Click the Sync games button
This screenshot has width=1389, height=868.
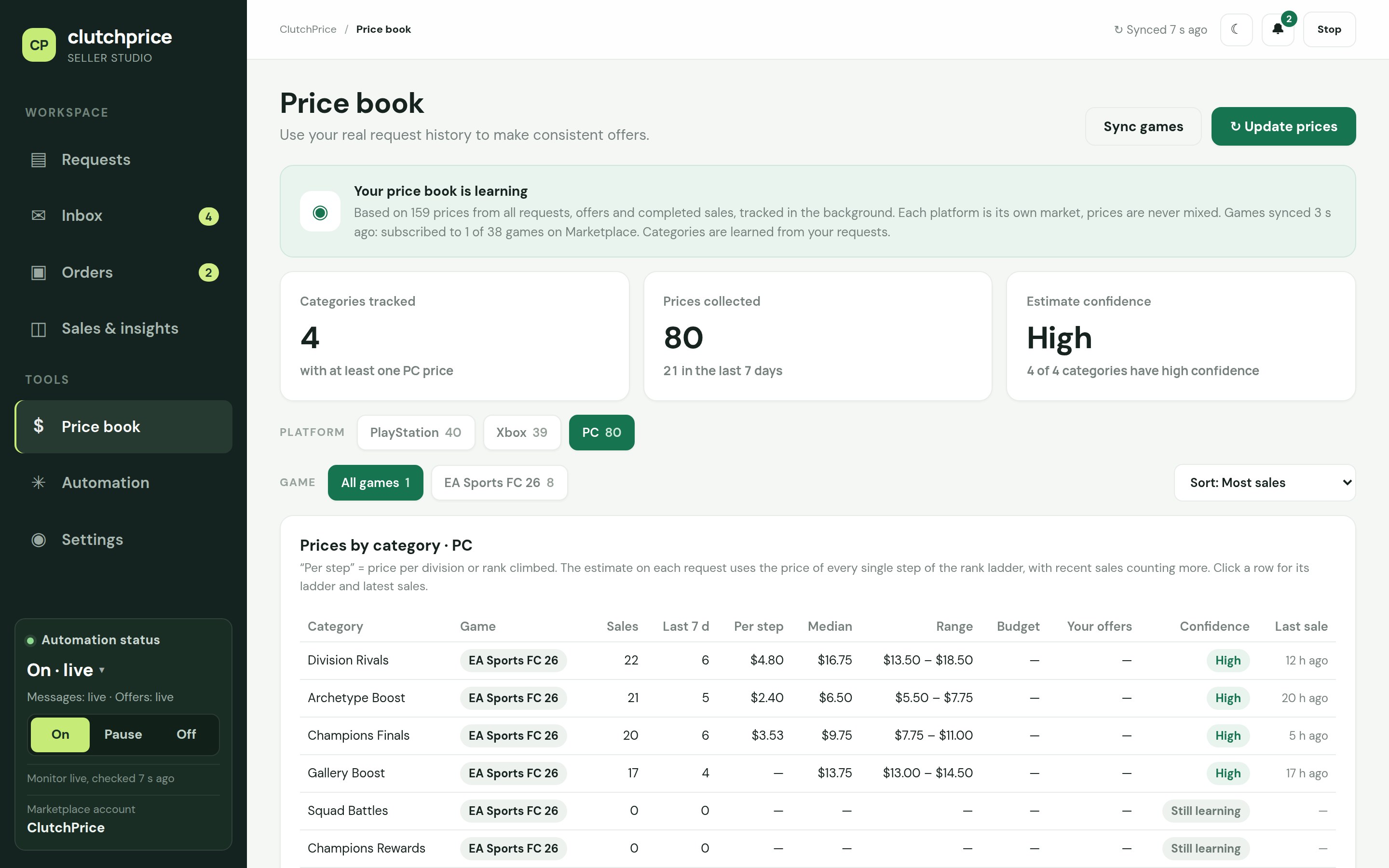[x=1143, y=126]
